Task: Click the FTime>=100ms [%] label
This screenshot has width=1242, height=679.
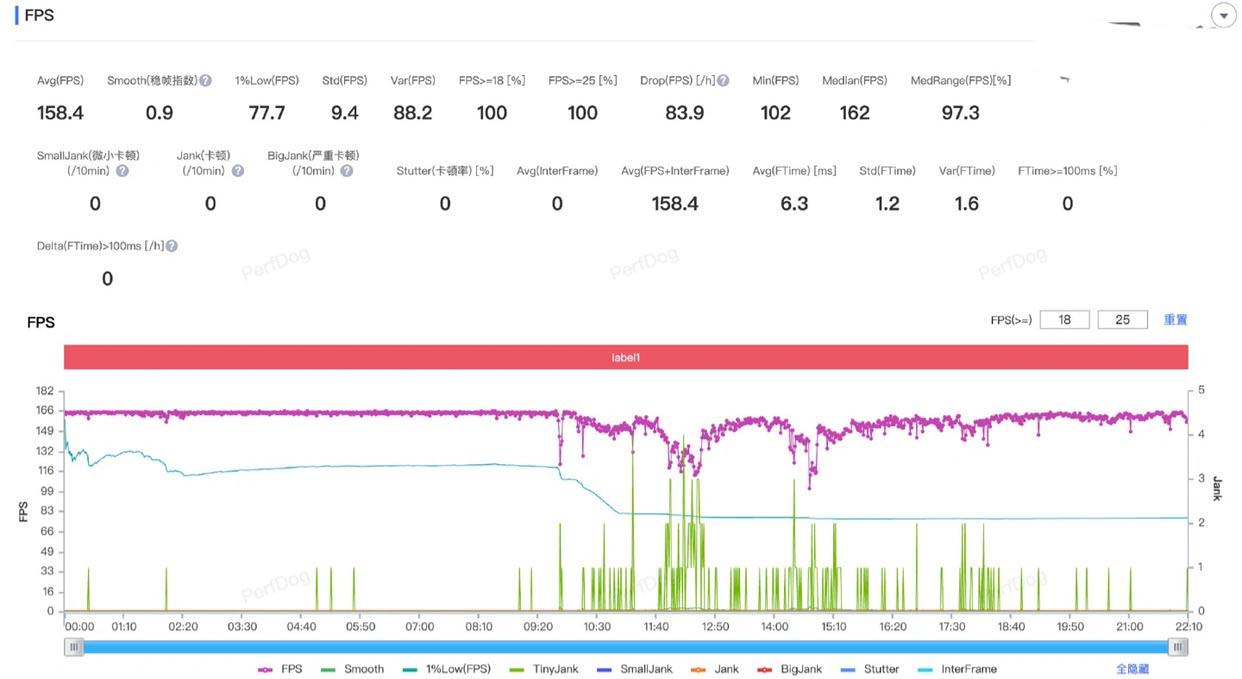Action: pyautogui.click(x=1067, y=171)
